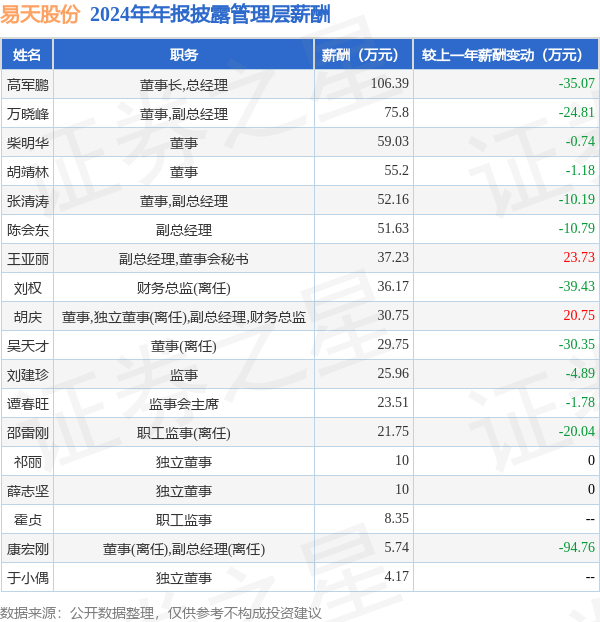Click the salary value 52.16
The image size is (600, 622).
393,199
